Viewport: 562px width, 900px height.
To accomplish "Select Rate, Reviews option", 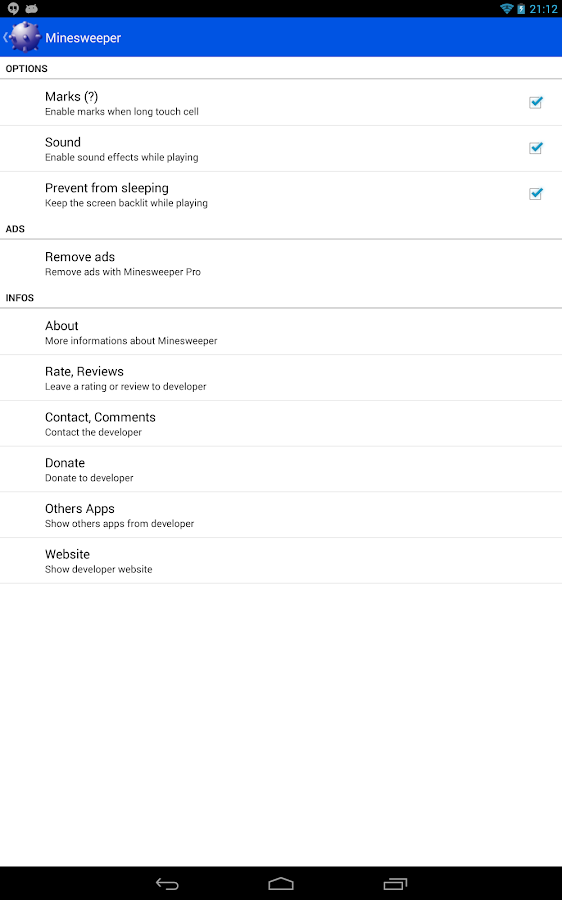I will click(x=281, y=378).
